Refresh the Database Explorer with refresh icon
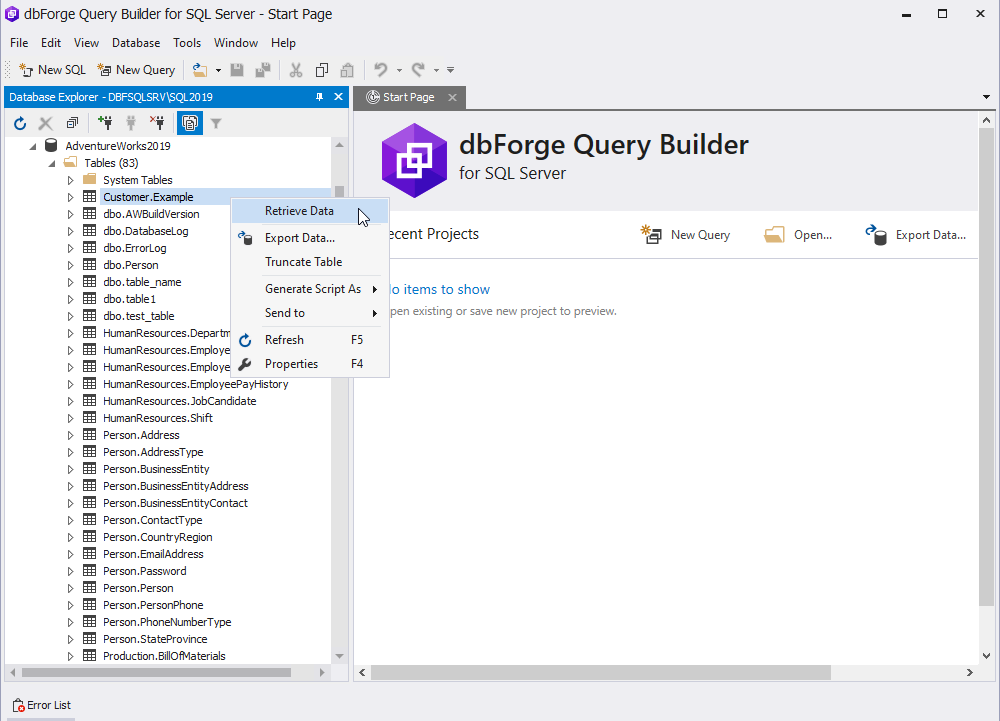Viewport: 1000px width, 721px height. click(x=20, y=123)
